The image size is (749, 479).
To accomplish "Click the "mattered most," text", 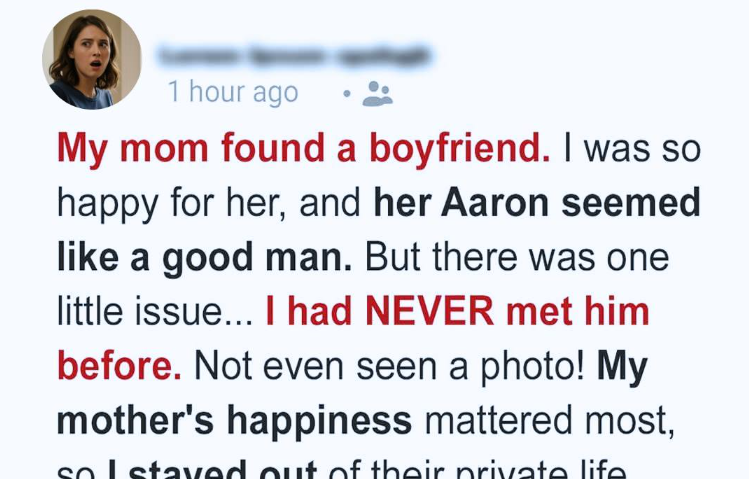I will pos(550,420).
